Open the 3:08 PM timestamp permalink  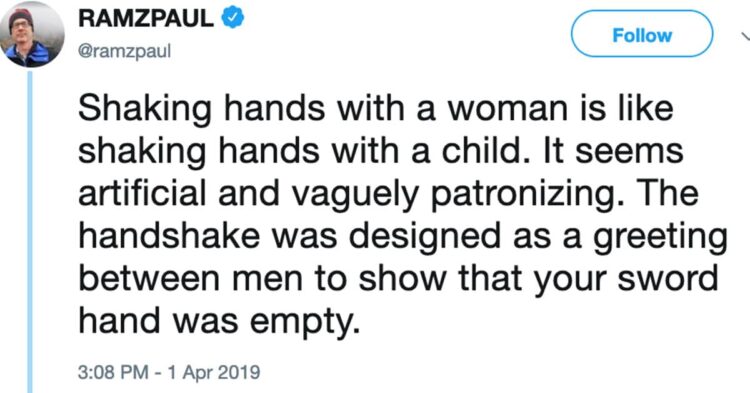113,372
